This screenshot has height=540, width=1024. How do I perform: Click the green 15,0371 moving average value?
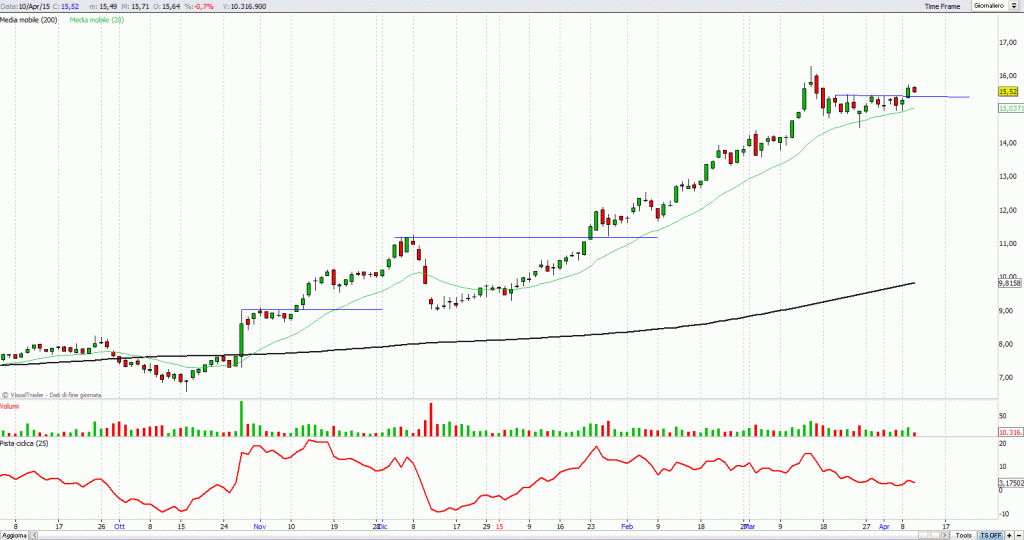(1009, 108)
